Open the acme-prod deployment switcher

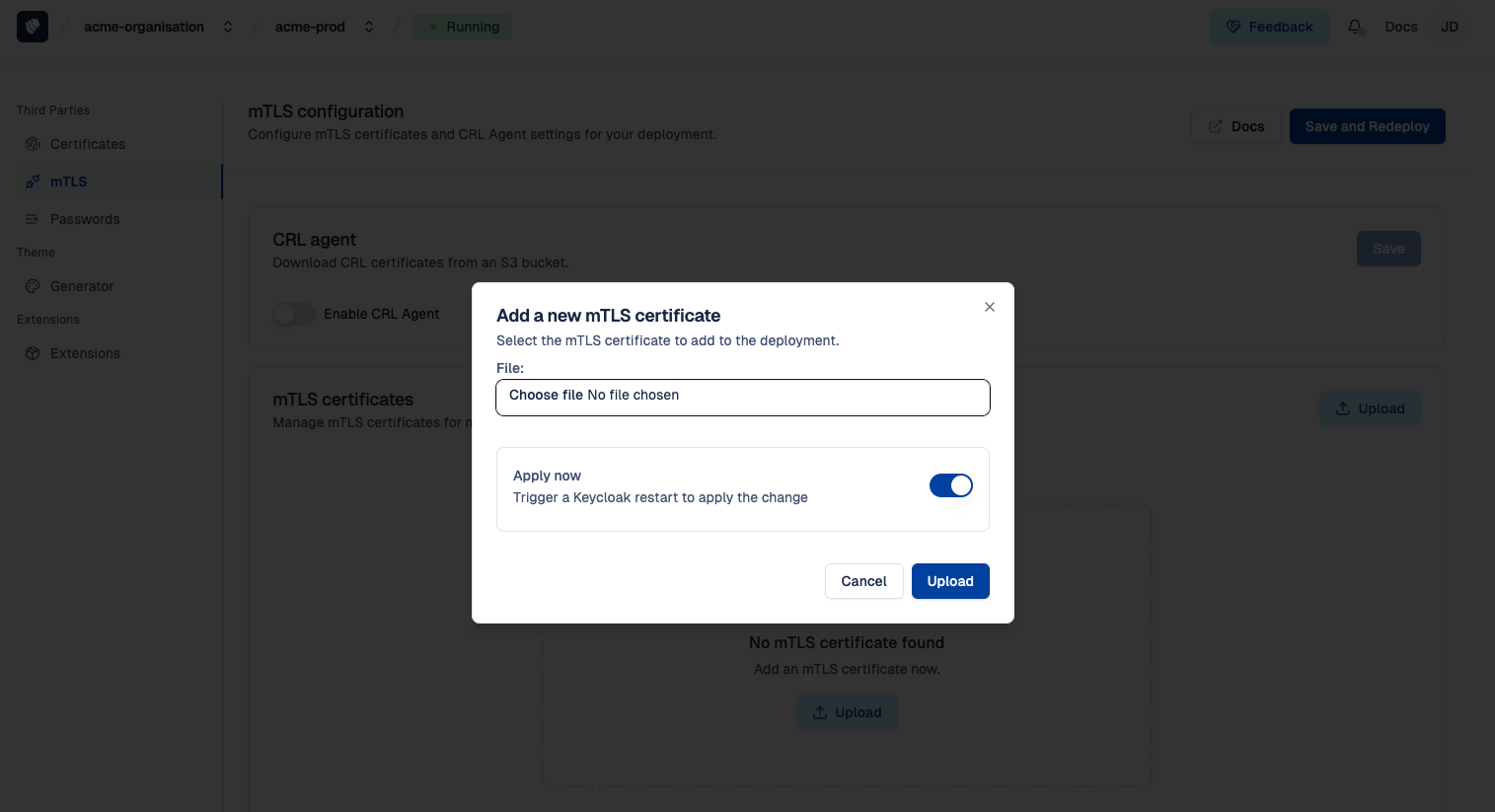click(368, 27)
